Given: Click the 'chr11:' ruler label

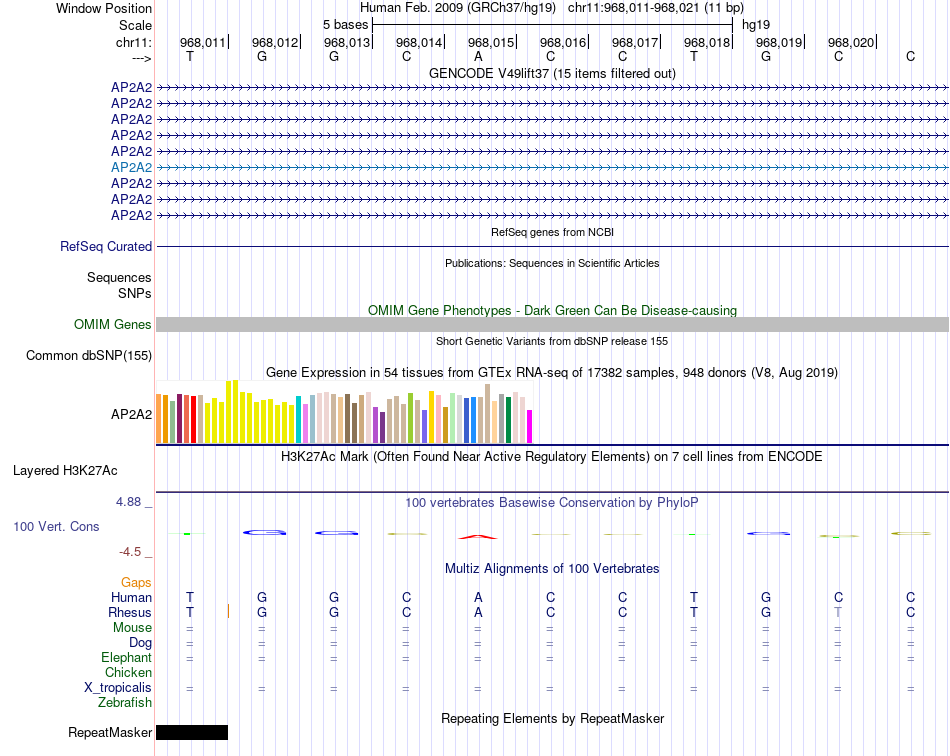Looking at the screenshot, I should pos(134,42).
